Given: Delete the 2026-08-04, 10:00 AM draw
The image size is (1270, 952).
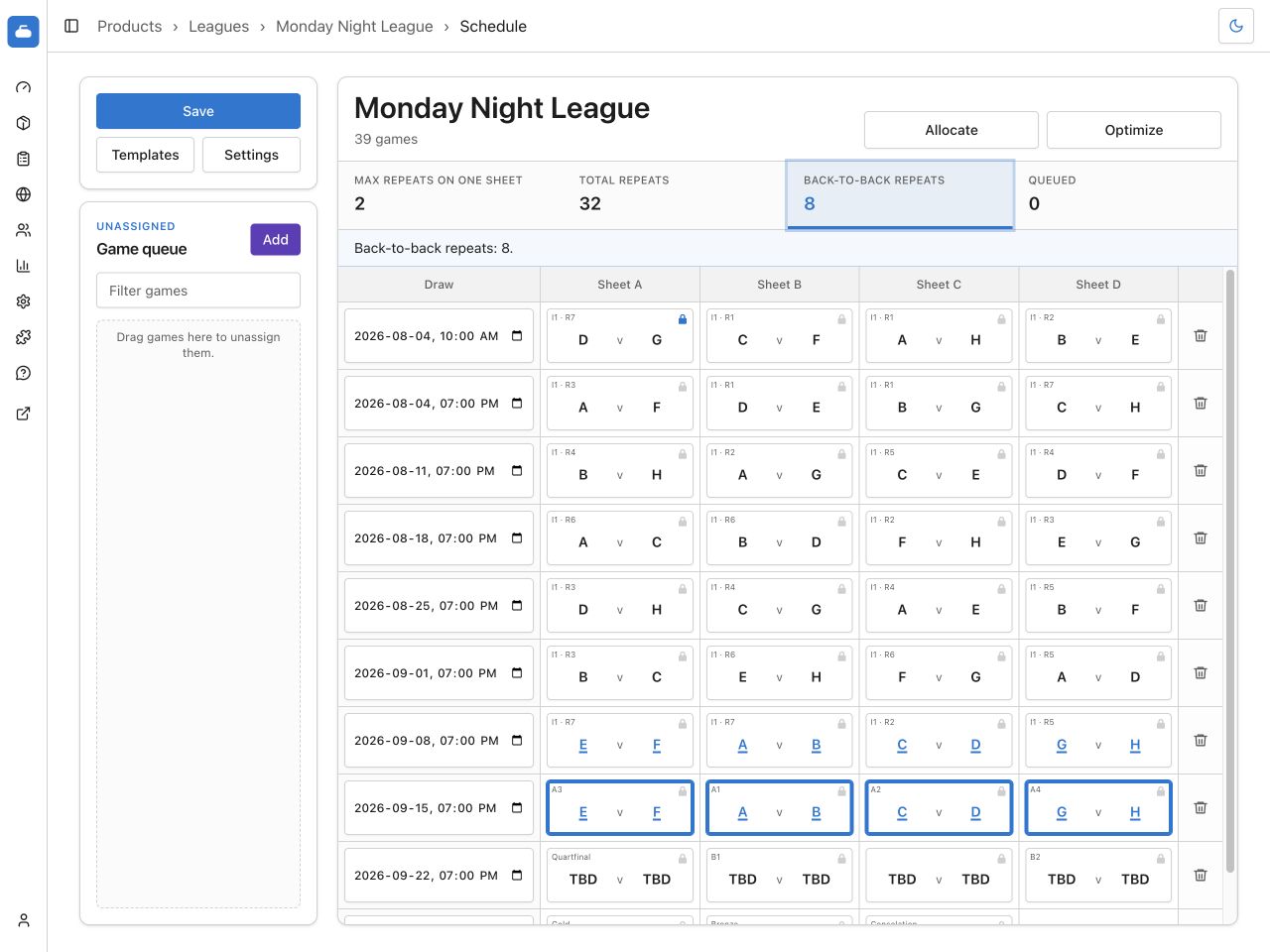Looking at the screenshot, I should pyautogui.click(x=1201, y=336).
